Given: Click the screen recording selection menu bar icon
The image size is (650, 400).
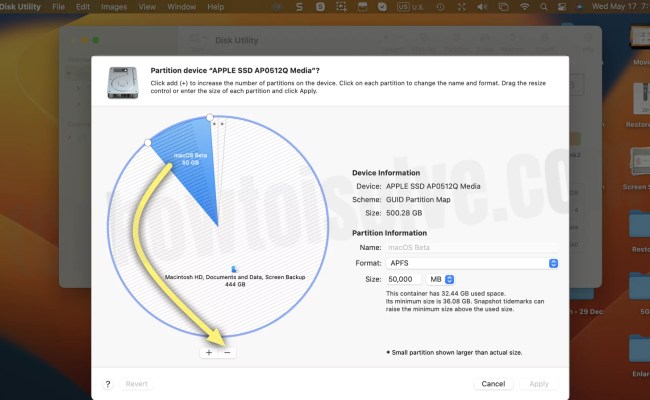Looking at the screenshot, I should tap(341, 7).
